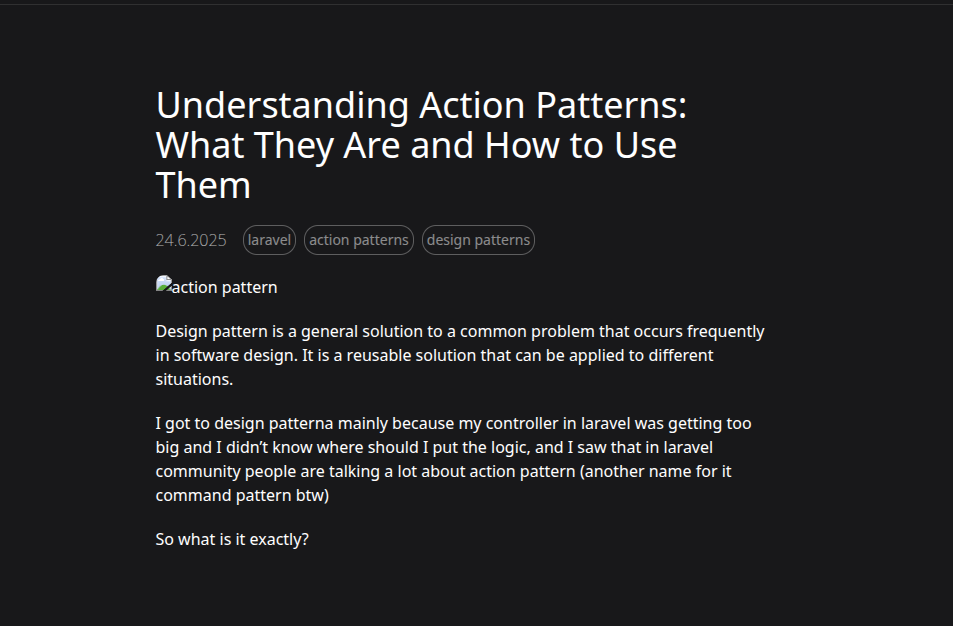Click 'Understanding' in the title
The height and width of the screenshot is (626, 953).
pyautogui.click(x=282, y=106)
